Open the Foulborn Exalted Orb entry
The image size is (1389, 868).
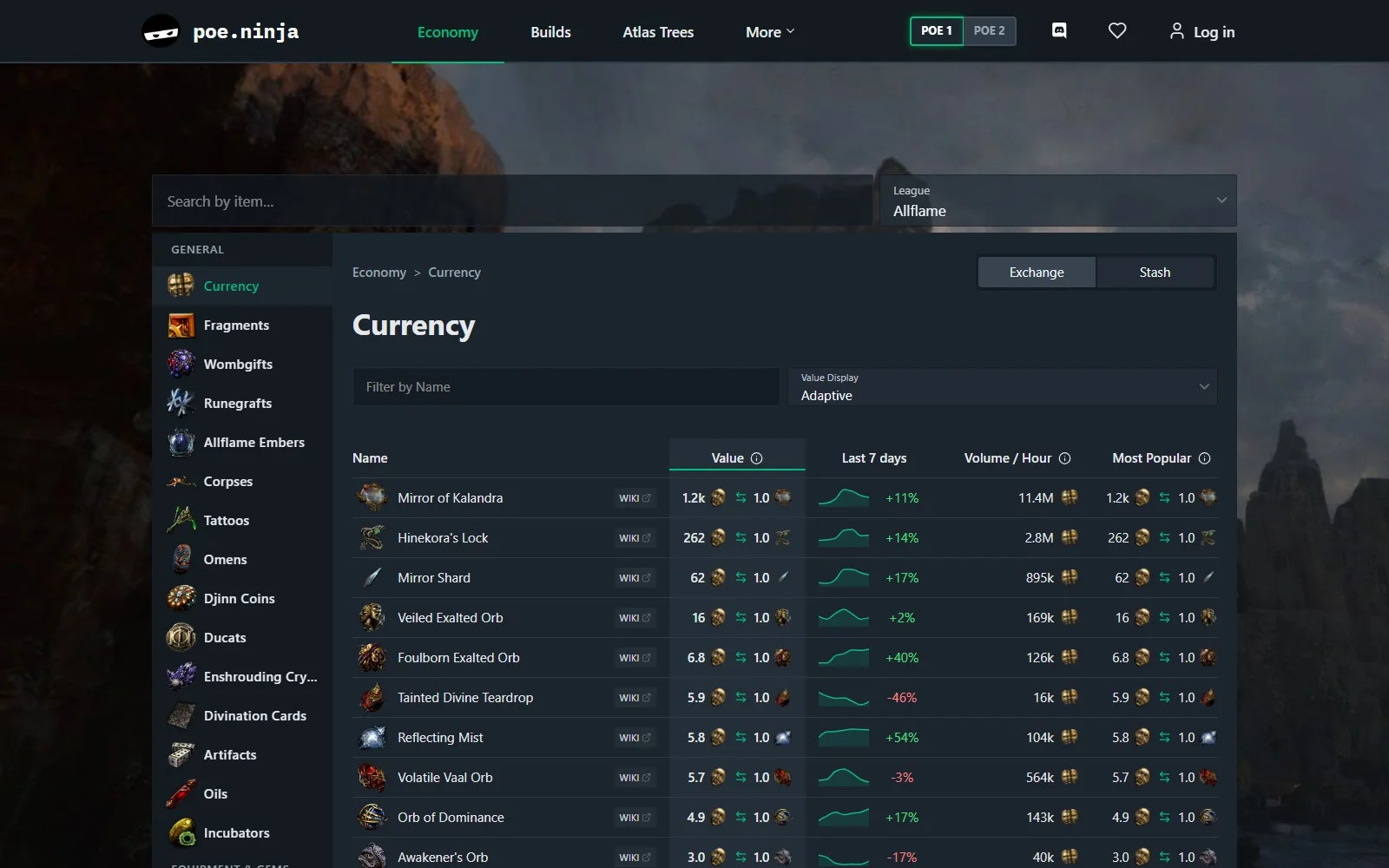pos(458,658)
